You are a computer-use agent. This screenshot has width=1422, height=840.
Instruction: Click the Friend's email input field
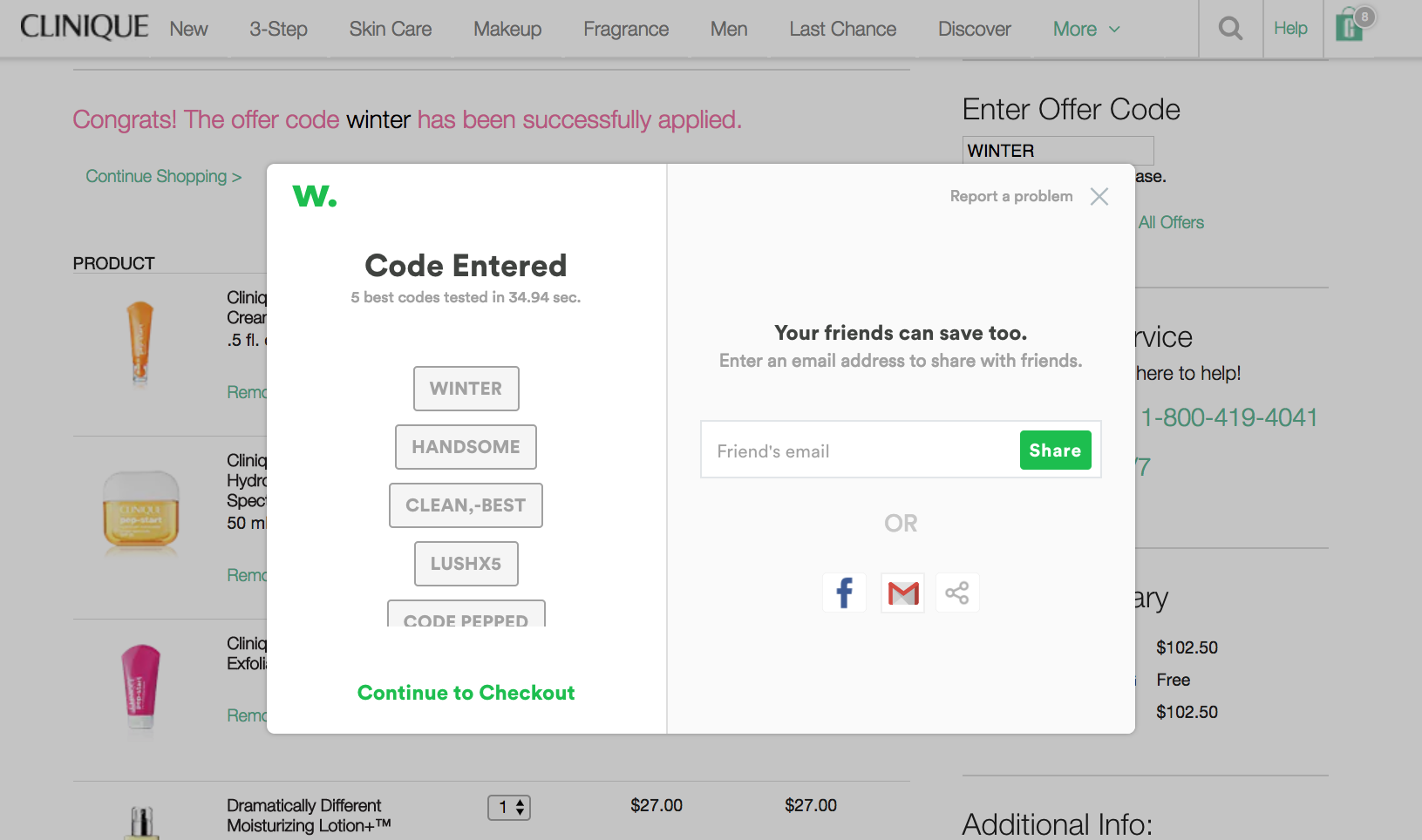click(x=860, y=450)
